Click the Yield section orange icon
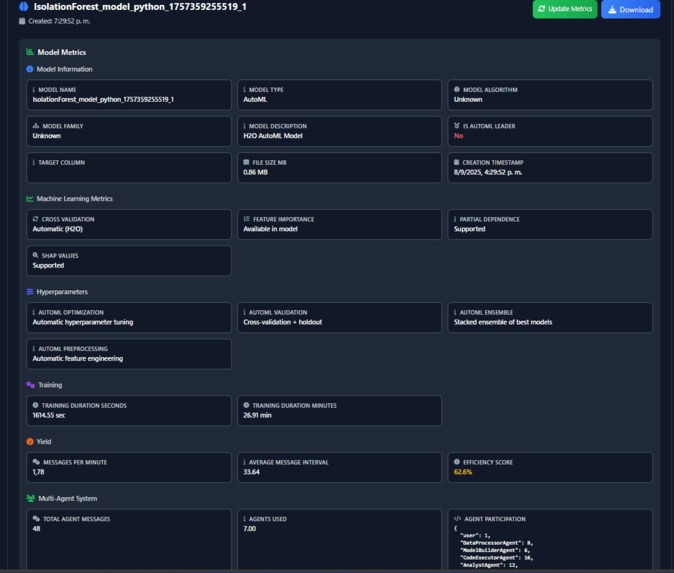The height and width of the screenshot is (573, 674). 30,441
